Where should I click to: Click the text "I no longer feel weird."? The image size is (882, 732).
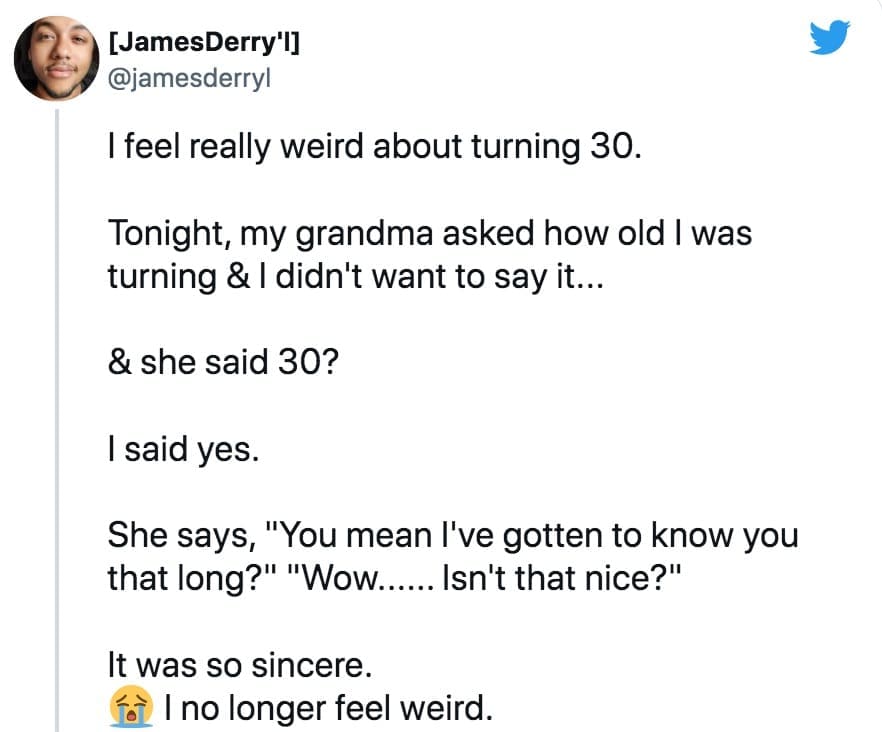pyautogui.click(x=328, y=707)
